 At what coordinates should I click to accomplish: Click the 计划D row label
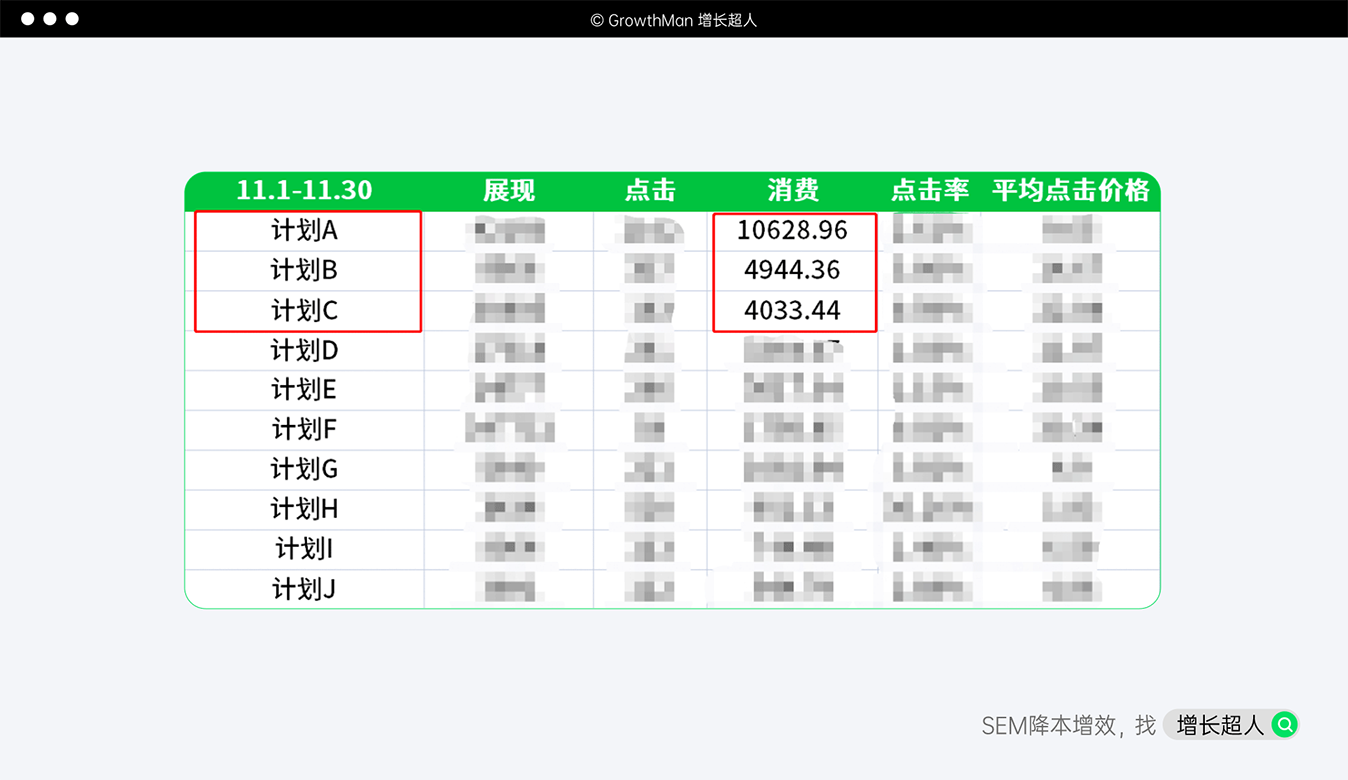point(304,350)
